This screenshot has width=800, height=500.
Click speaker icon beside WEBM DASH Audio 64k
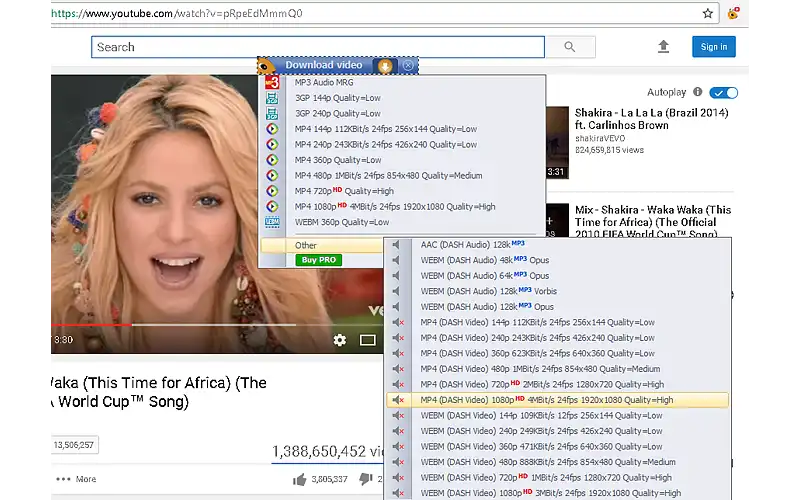[x=396, y=276]
